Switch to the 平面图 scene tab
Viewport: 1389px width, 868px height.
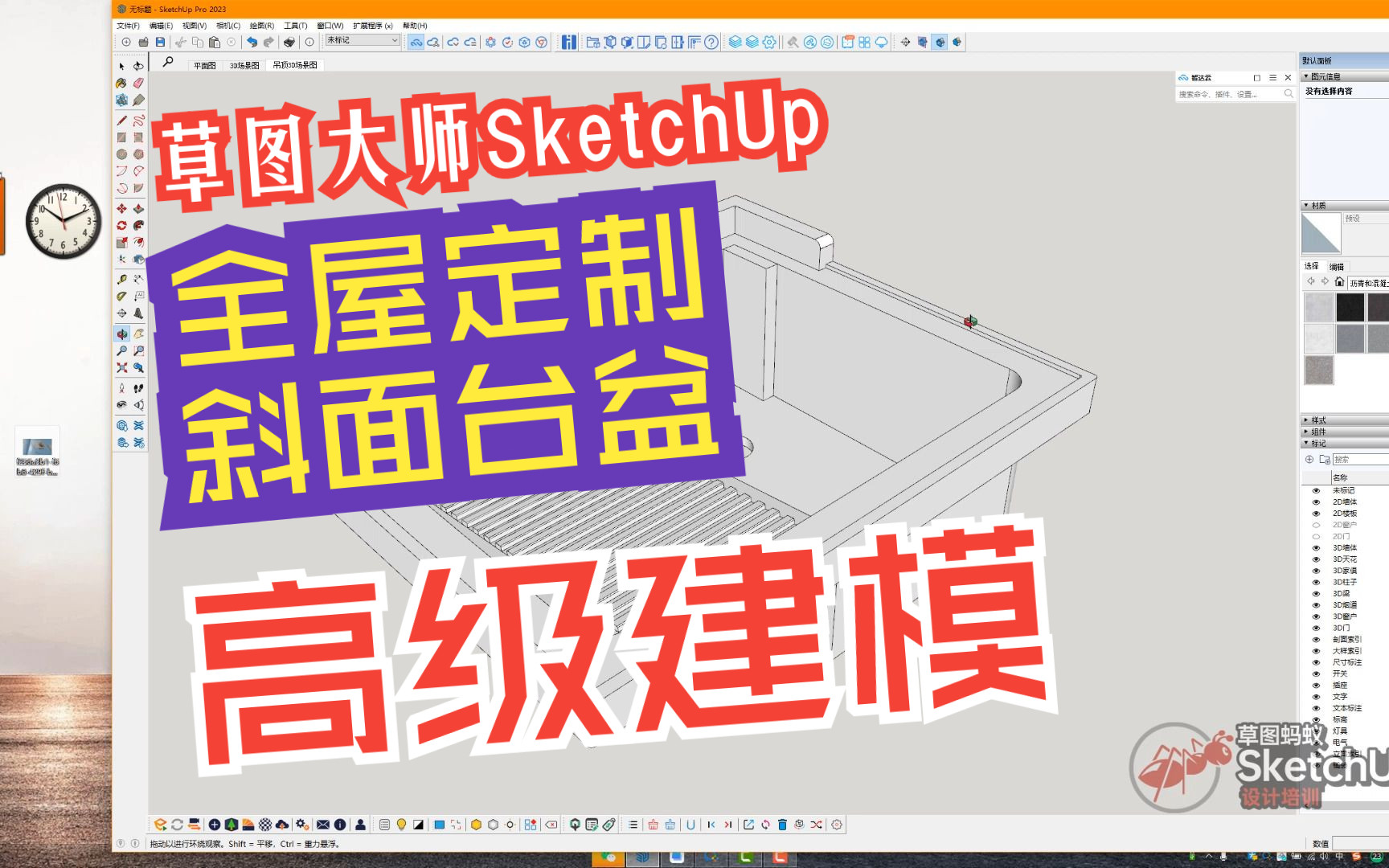pos(204,65)
